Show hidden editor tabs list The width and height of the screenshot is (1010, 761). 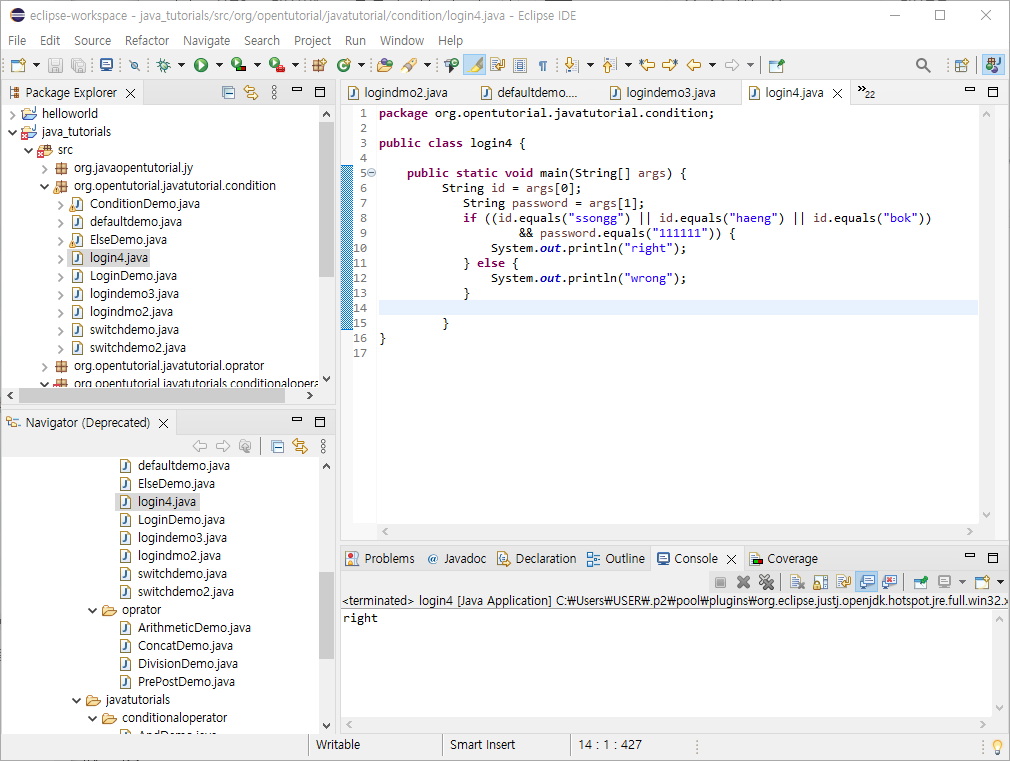click(x=866, y=92)
